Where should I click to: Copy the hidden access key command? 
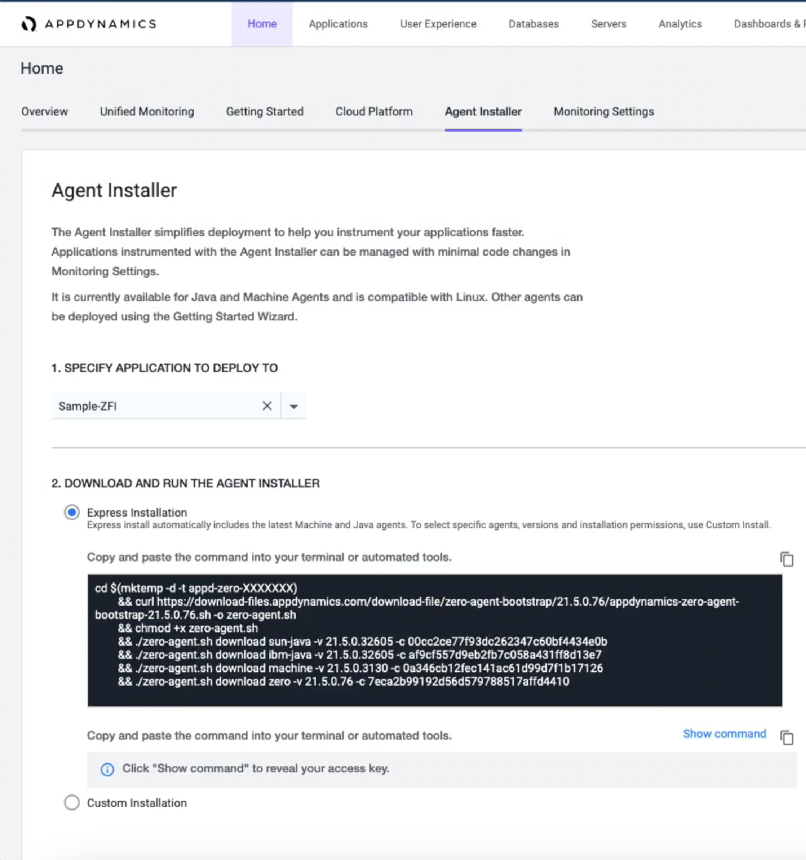[x=787, y=737]
